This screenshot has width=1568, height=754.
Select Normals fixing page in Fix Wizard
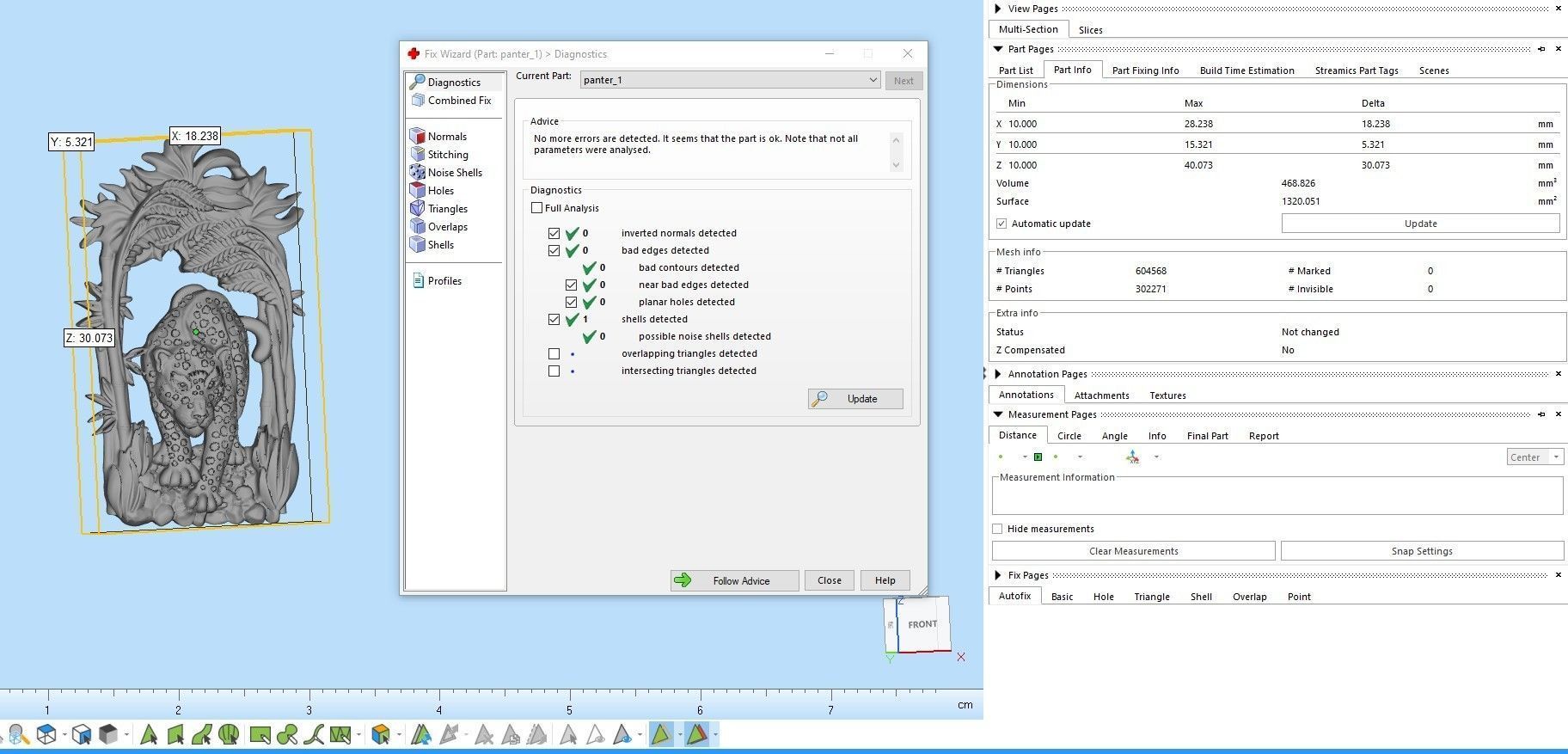pos(438,137)
